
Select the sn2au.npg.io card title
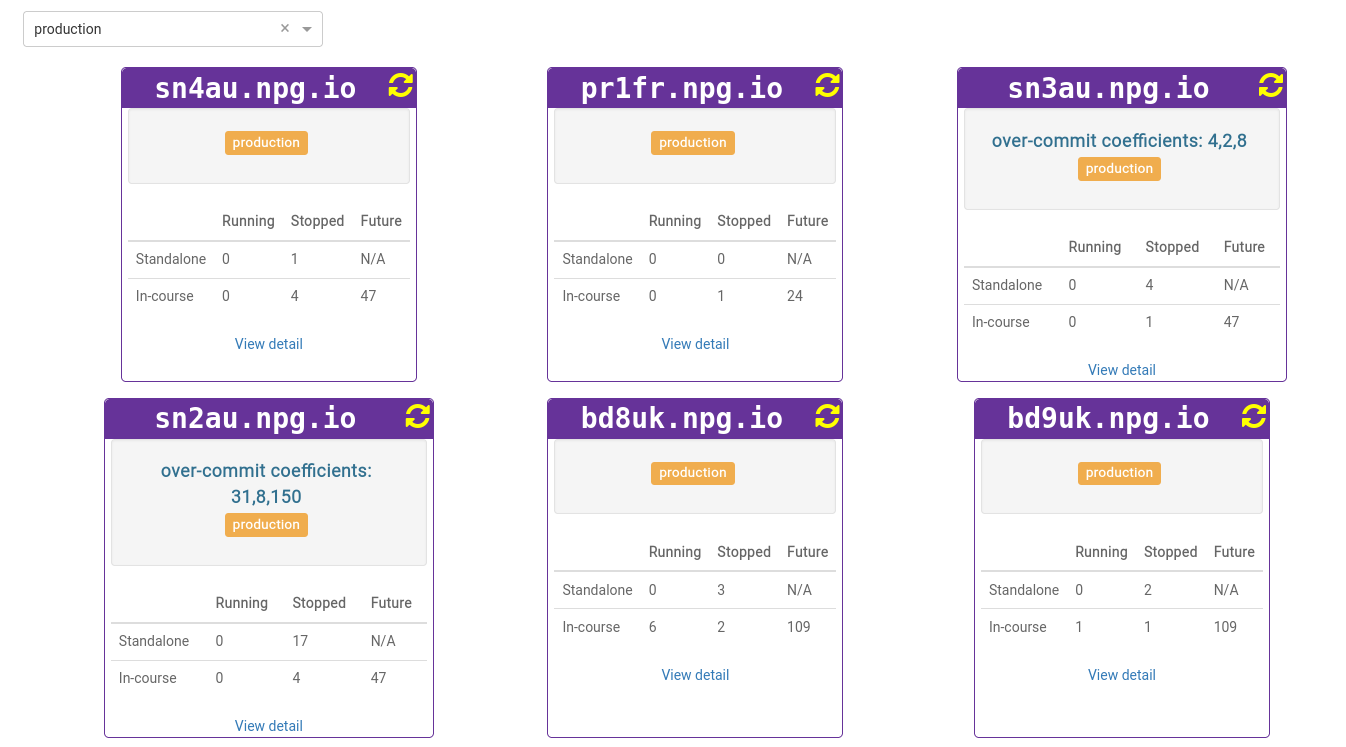pyautogui.click(x=256, y=418)
